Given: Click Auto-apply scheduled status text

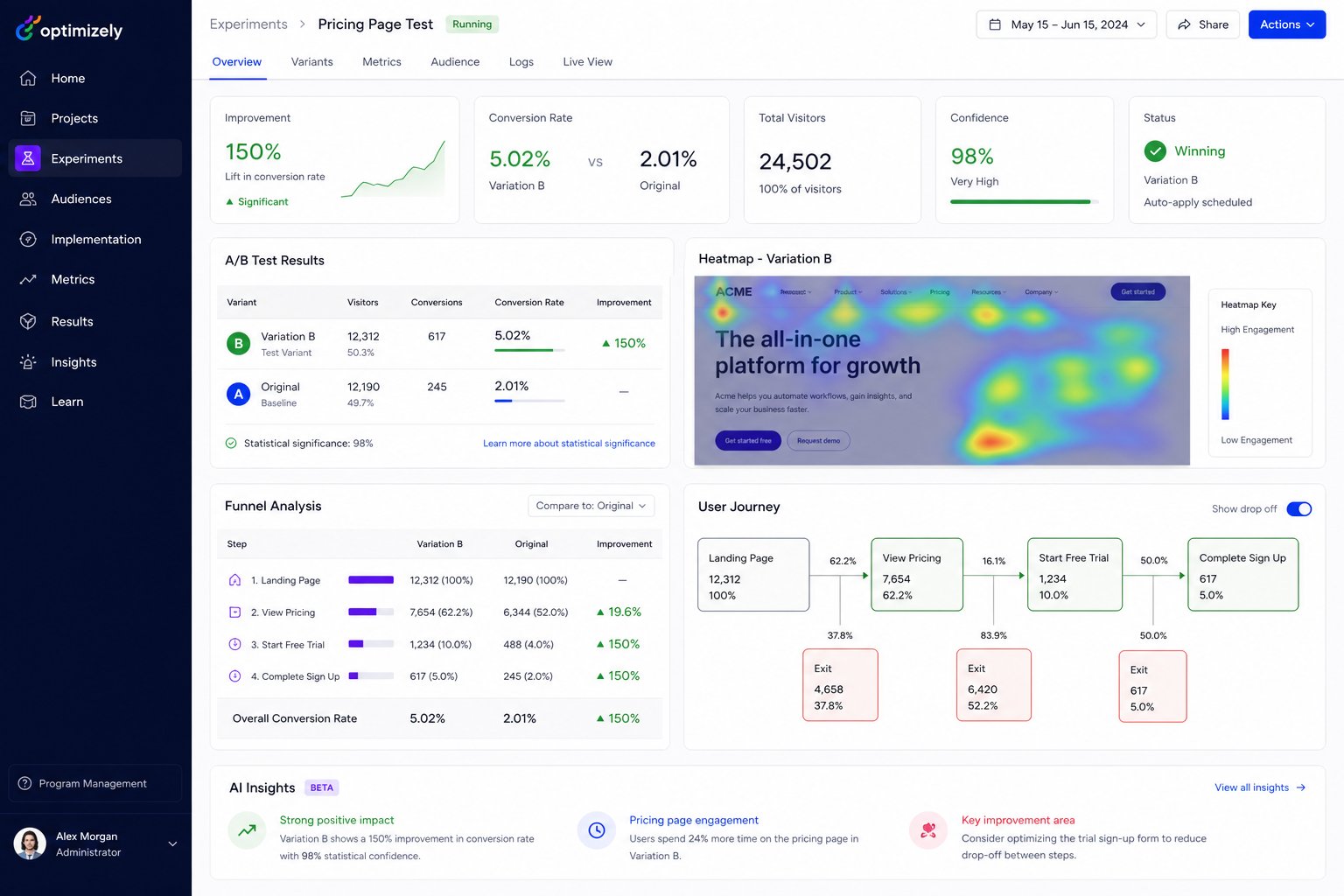Looking at the screenshot, I should [x=1198, y=202].
